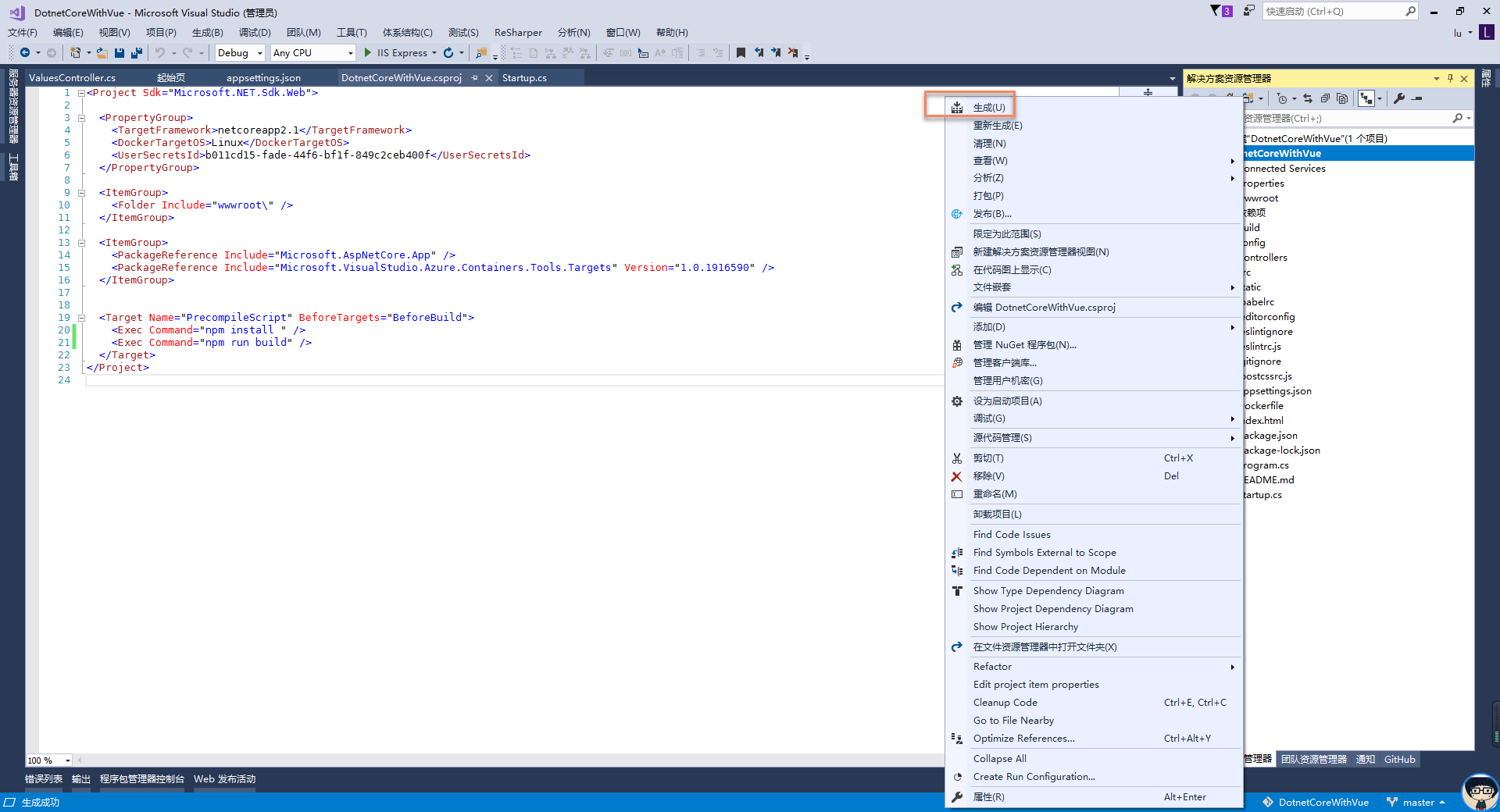Click the clear bookmarks icon with red X
Screen dimensions: 1500x812
coord(793,53)
